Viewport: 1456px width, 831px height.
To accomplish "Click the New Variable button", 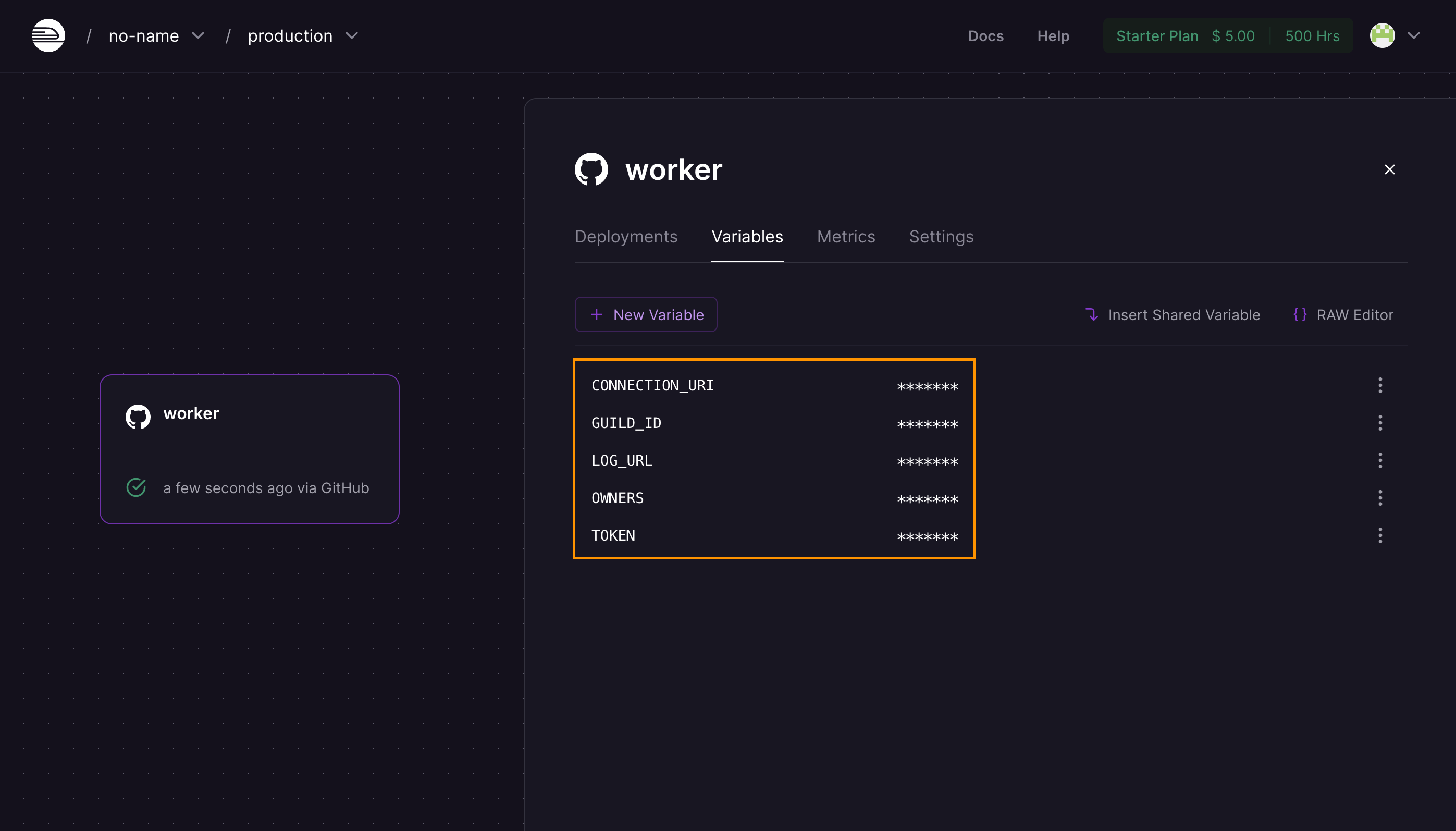I will pyautogui.click(x=645, y=314).
